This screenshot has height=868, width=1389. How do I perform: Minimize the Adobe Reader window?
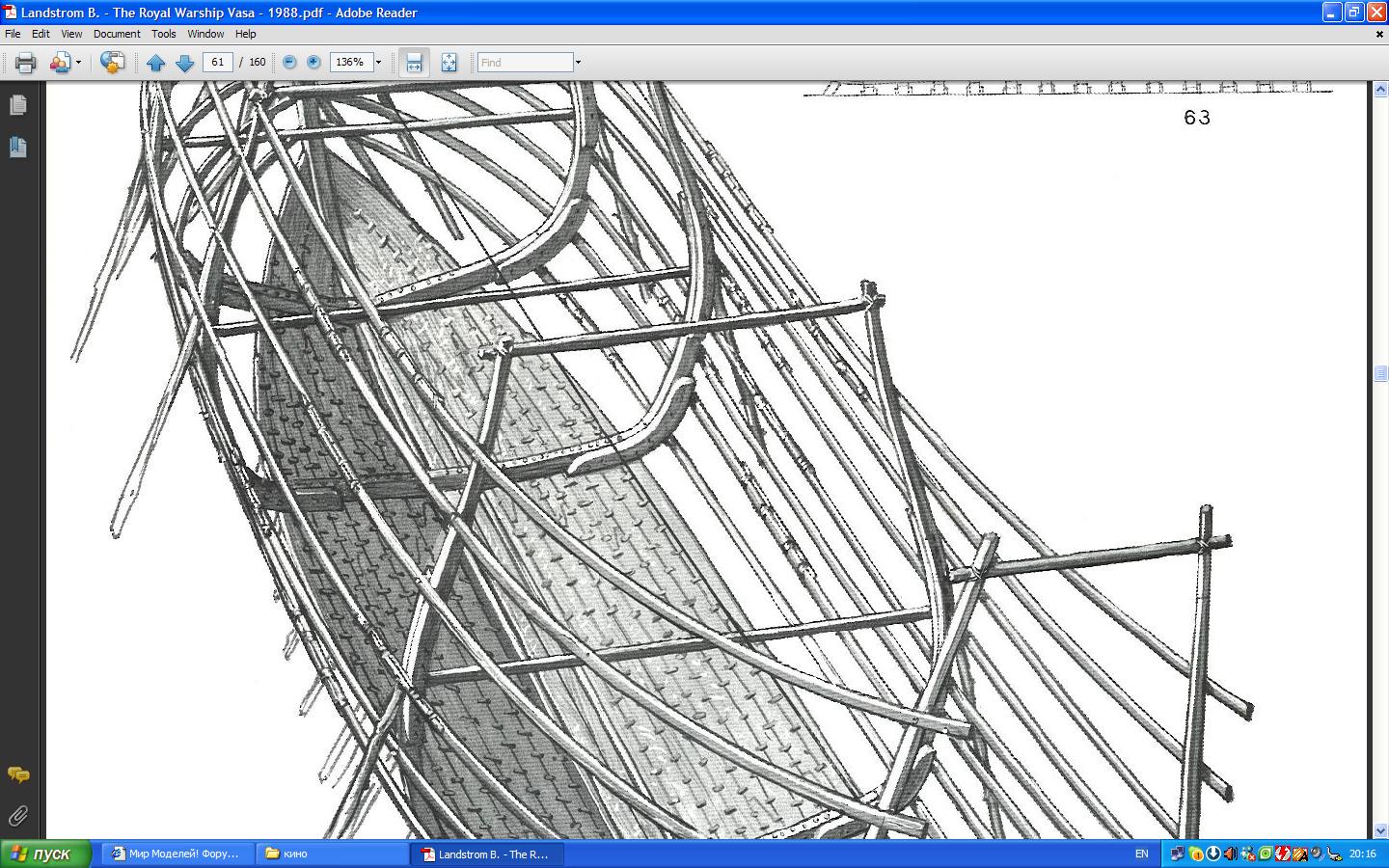pos(1332,13)
